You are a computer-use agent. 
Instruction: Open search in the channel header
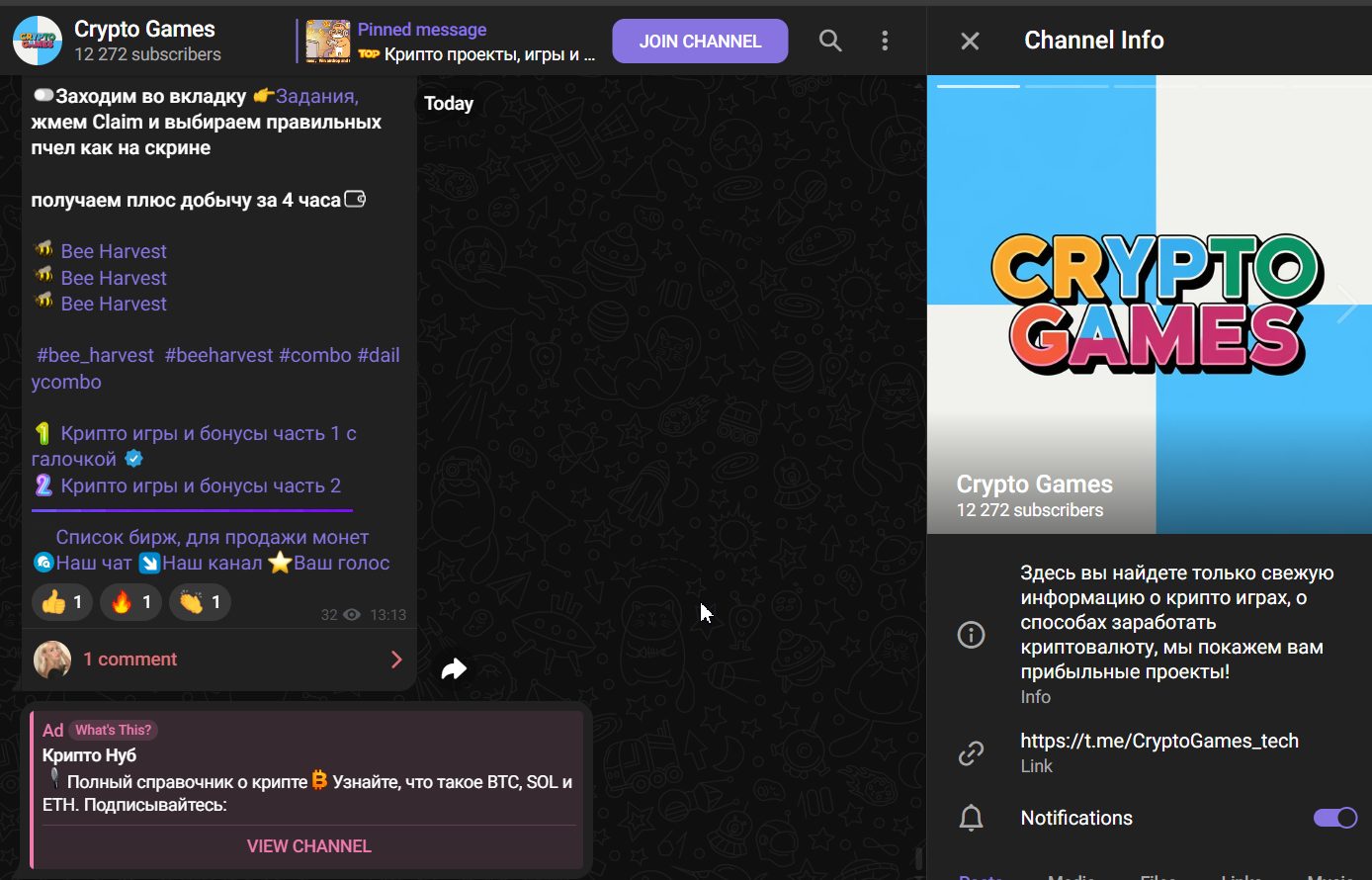[830, 41]
